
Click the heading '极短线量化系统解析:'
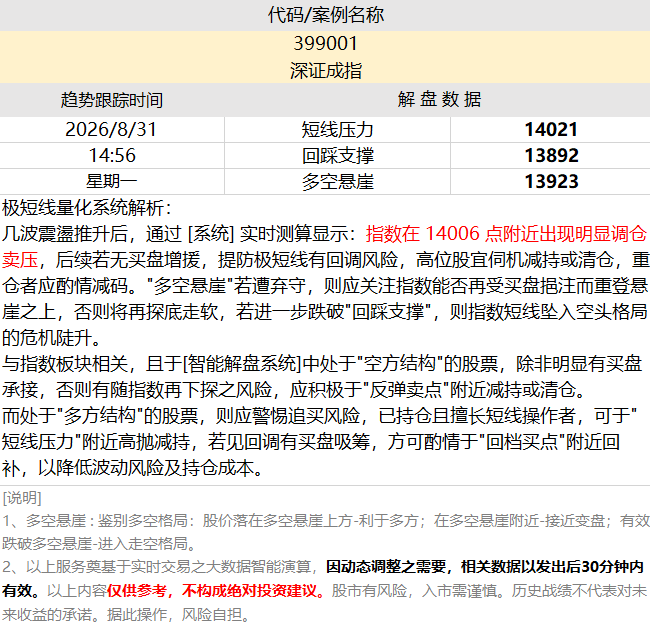point(87,208)
